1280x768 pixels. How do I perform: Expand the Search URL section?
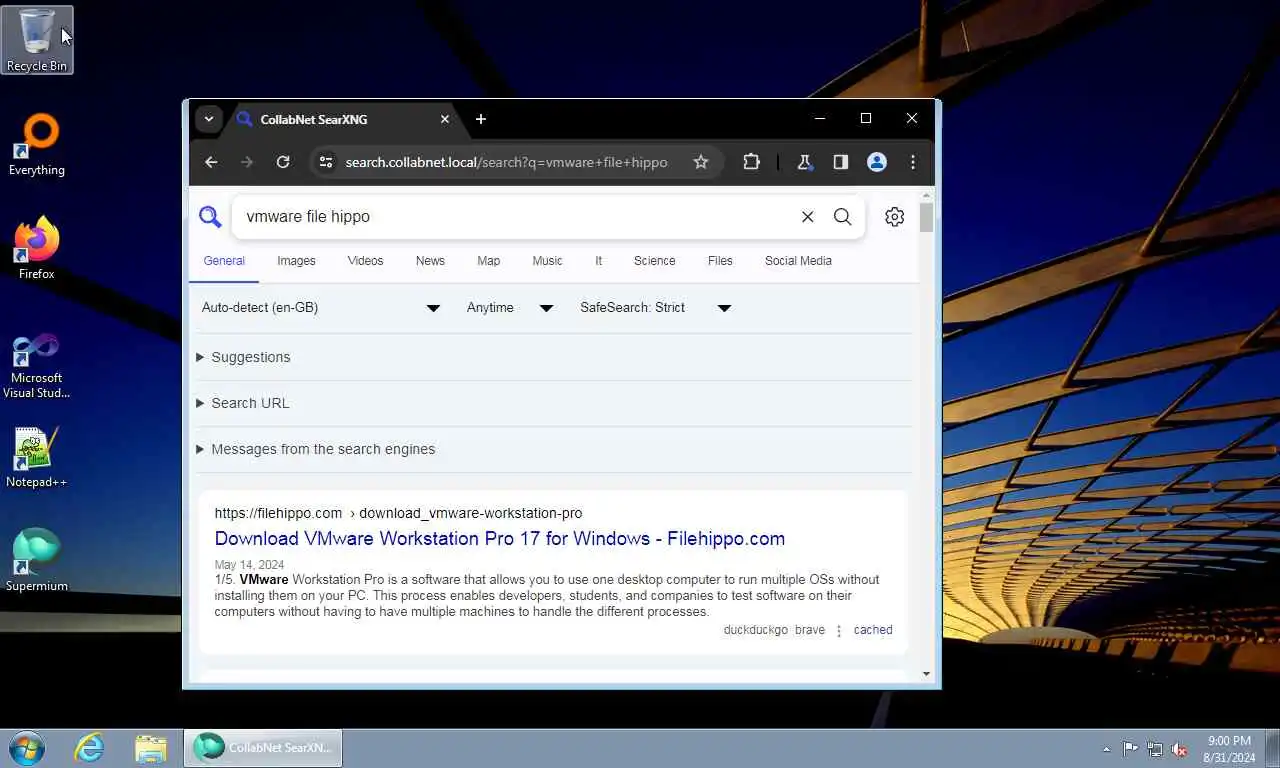click(x=242, y=403)
